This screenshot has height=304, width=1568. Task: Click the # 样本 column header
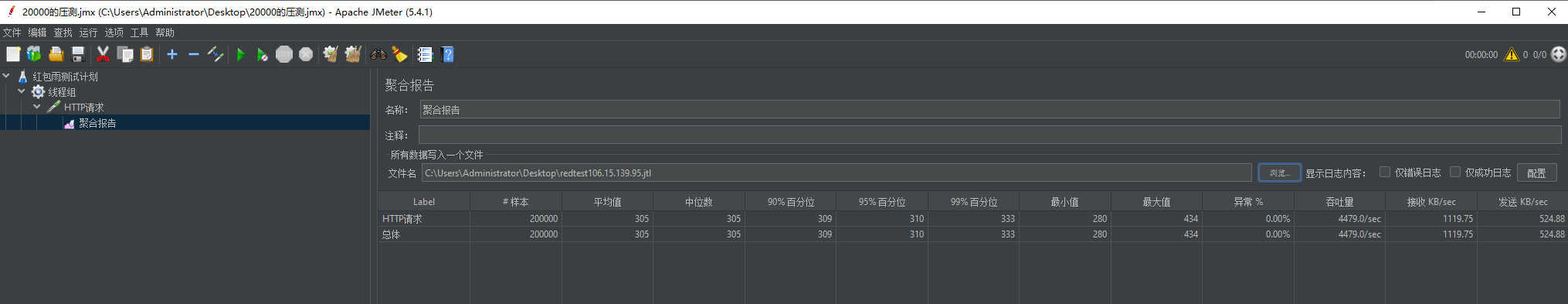click(x=515, y=201)
